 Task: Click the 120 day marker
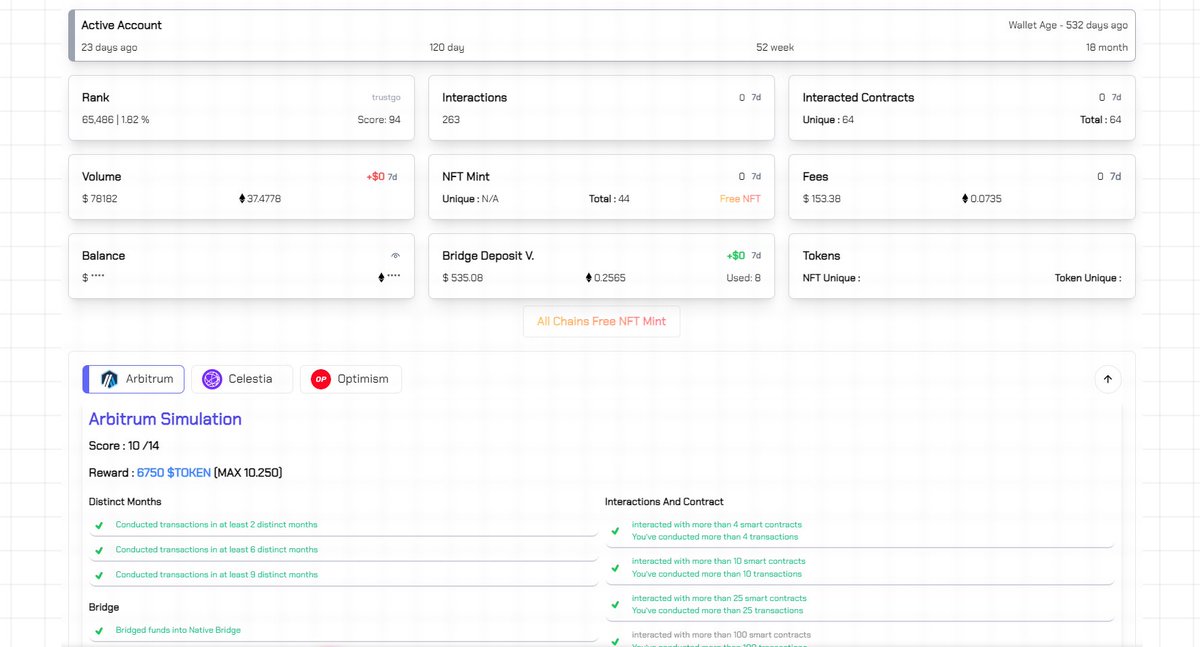447,48
